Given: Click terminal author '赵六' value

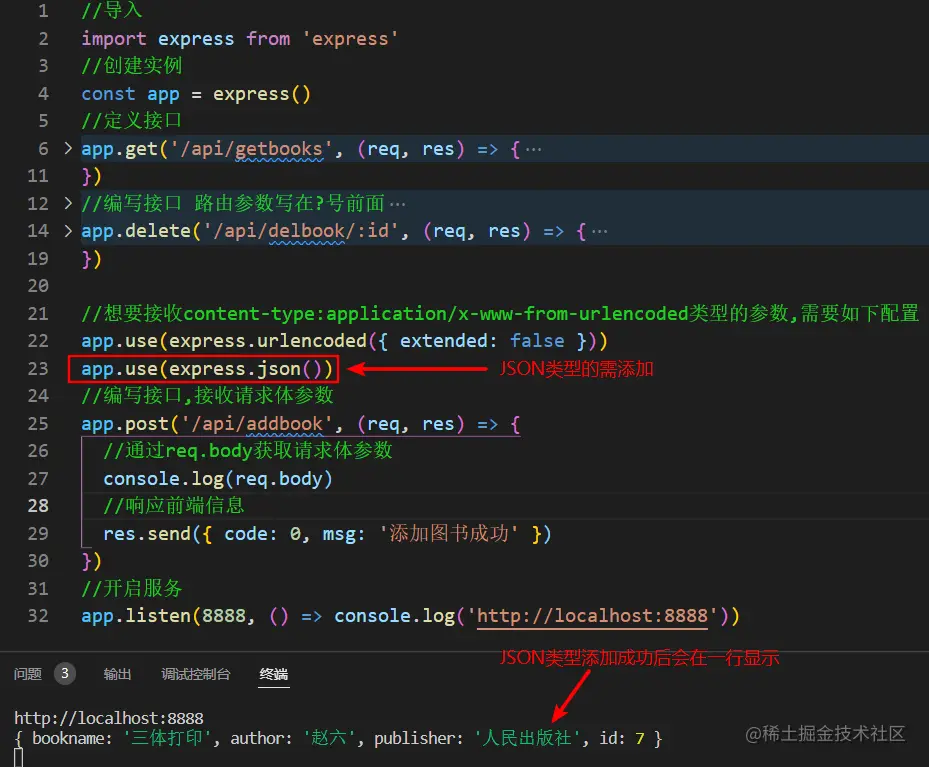Looking at the screenshot, I should point(330,738).
